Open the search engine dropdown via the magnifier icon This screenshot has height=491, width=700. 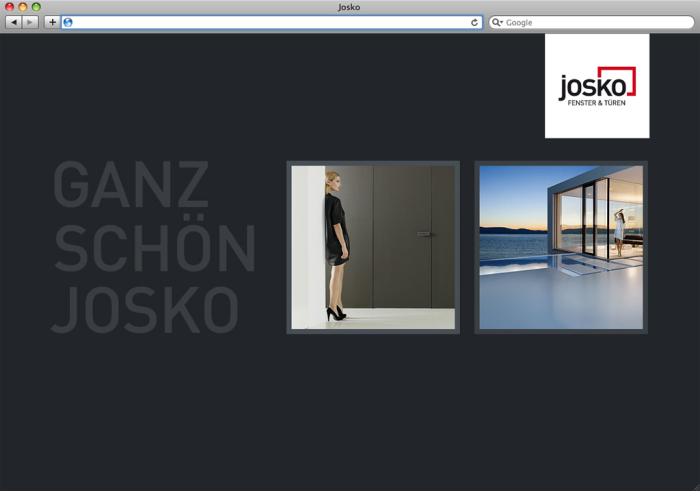tap(497, 22)
